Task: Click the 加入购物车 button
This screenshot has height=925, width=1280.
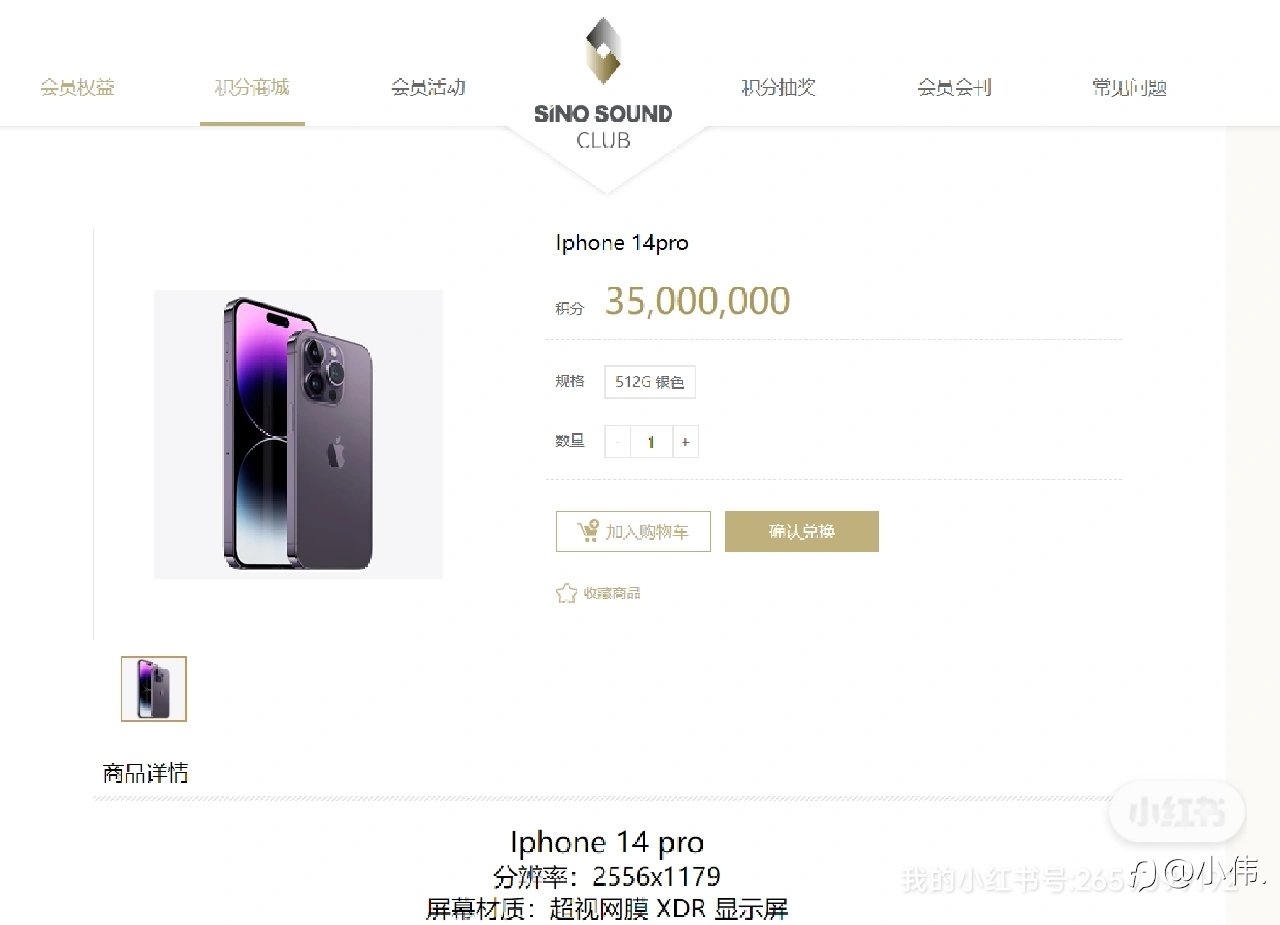Action: pyautogui.click(x=633, y=531)
